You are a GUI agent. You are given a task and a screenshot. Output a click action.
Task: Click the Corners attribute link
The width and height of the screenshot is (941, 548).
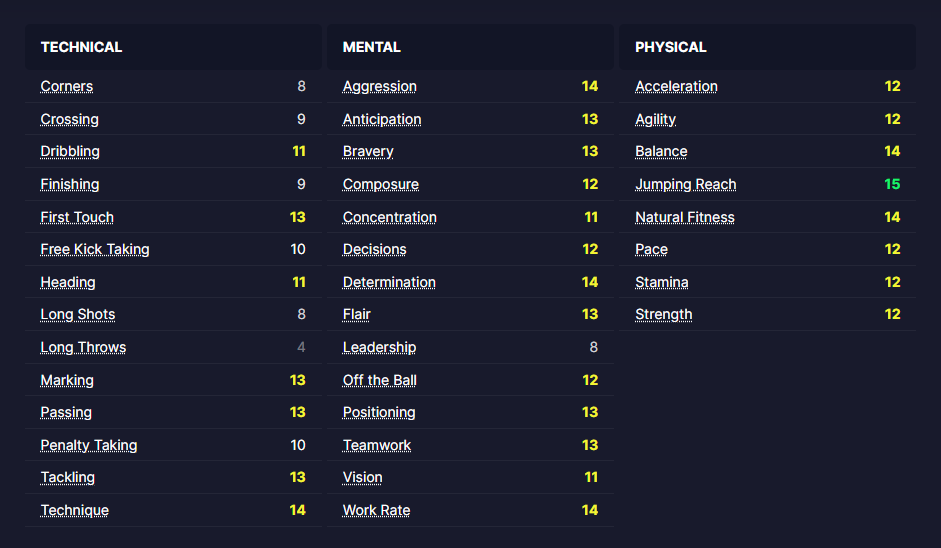67,86
